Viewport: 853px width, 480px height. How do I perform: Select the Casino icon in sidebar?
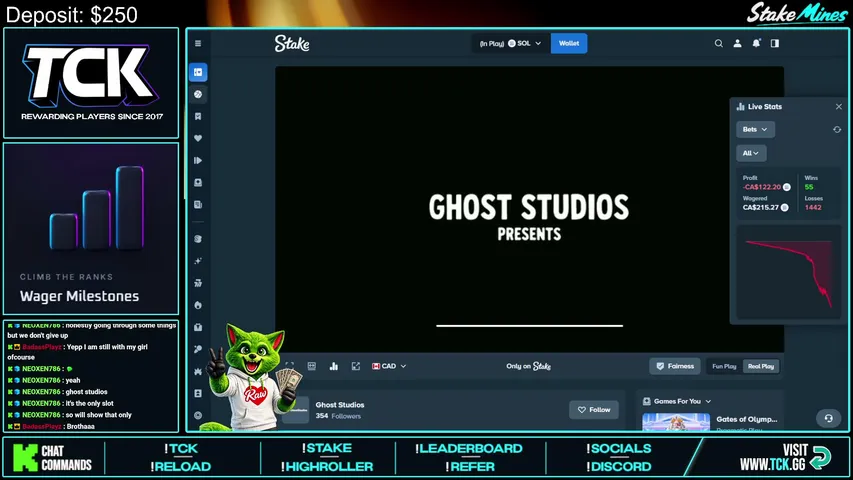pos(198,72)
